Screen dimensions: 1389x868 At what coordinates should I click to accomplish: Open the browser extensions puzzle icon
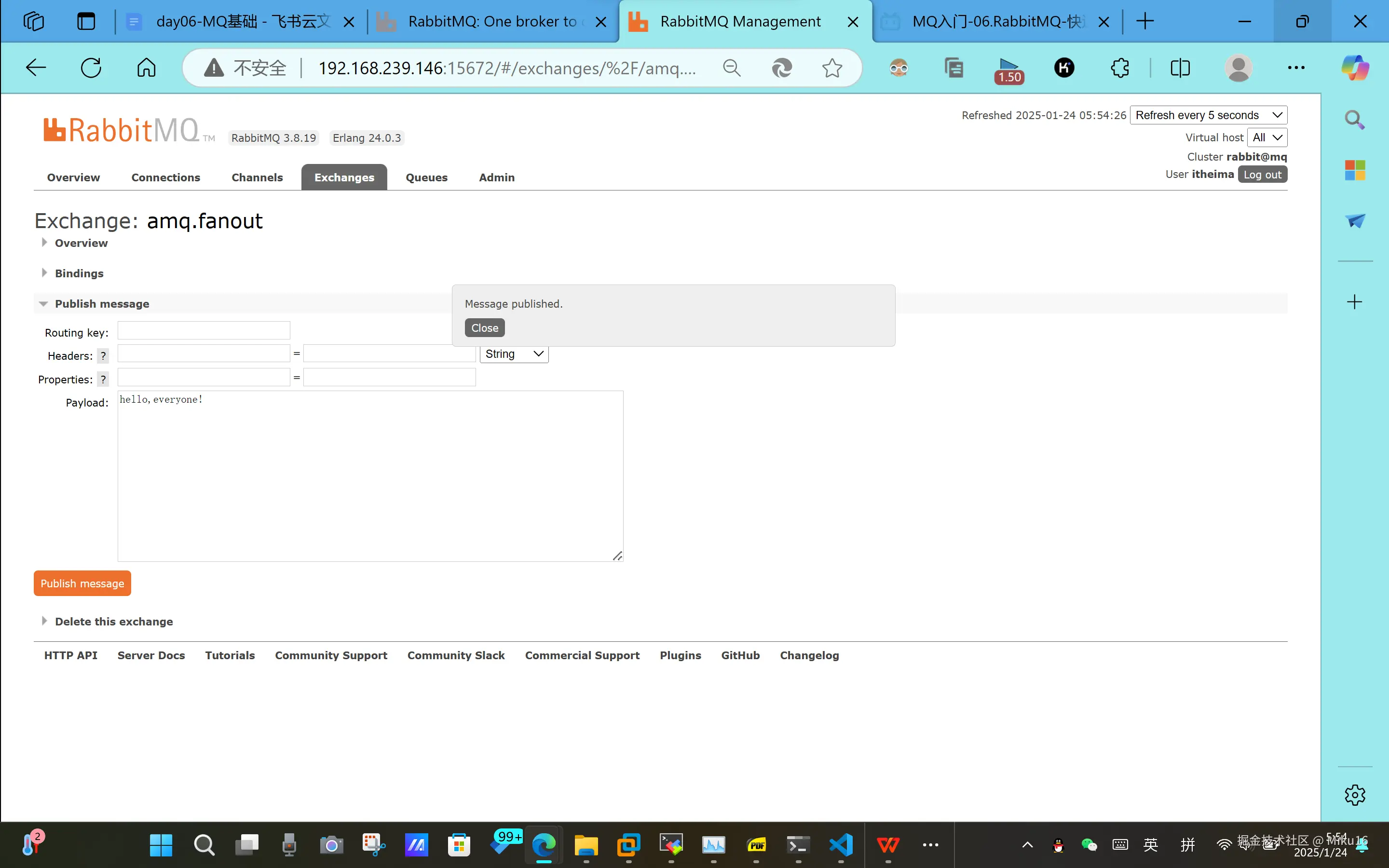(1119, 68)
